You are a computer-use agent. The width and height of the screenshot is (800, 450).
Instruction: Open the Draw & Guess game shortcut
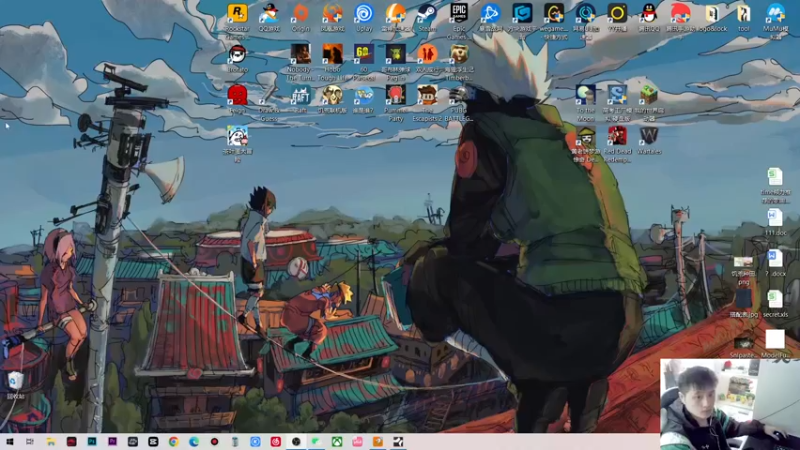(269, 95)
